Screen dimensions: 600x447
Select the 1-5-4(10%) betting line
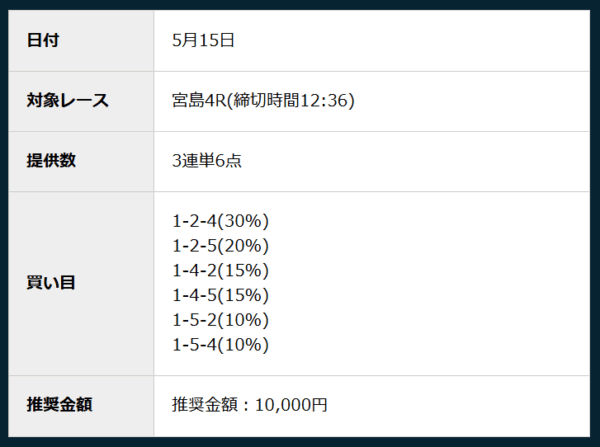coord(221,345)
